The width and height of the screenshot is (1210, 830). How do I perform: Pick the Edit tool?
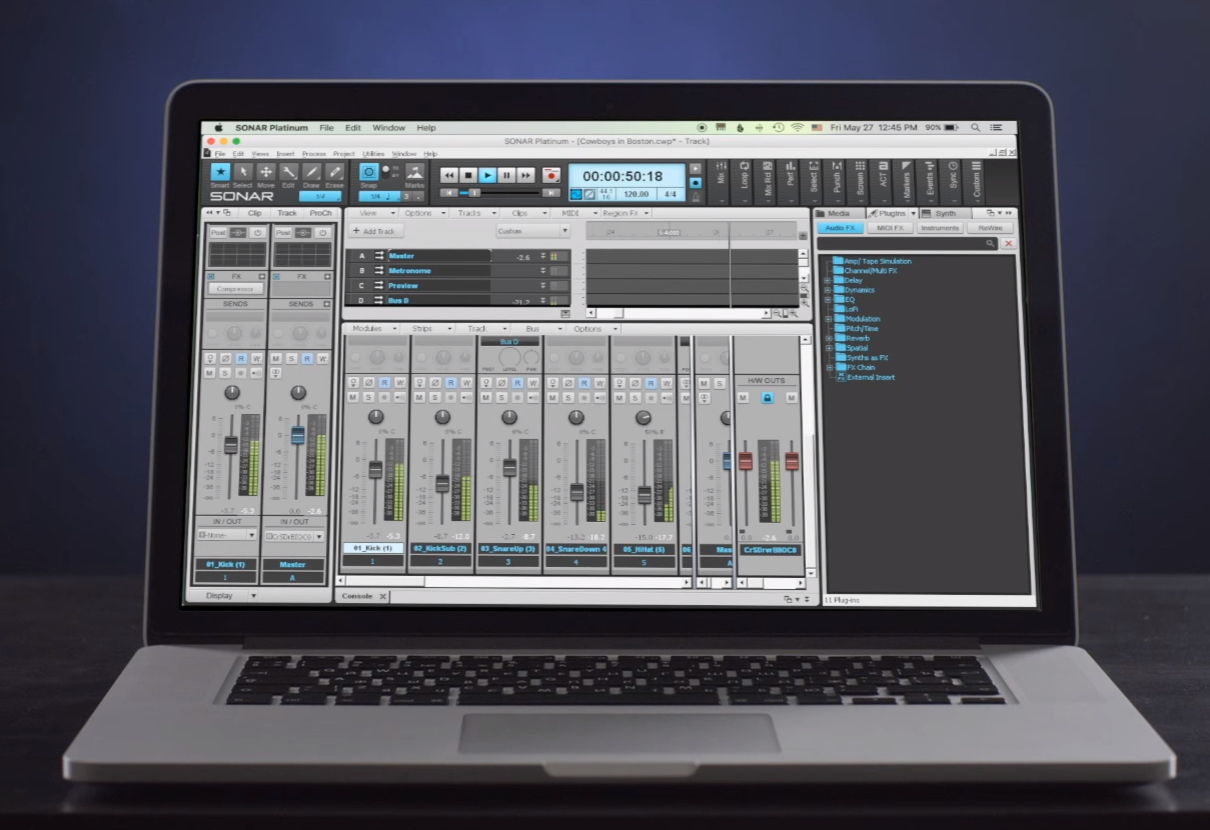[289, 172]
